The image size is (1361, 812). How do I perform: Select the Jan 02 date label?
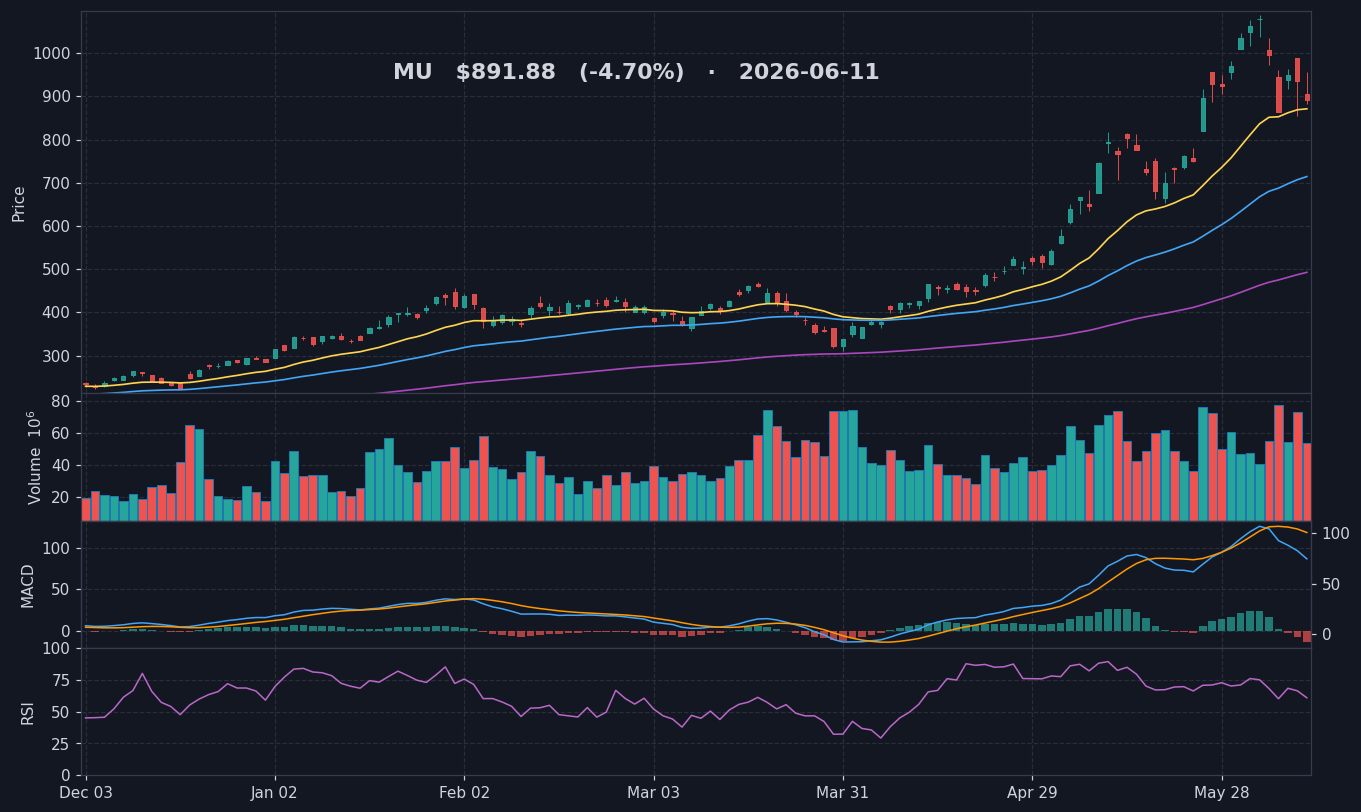click(x=275, y=793)
